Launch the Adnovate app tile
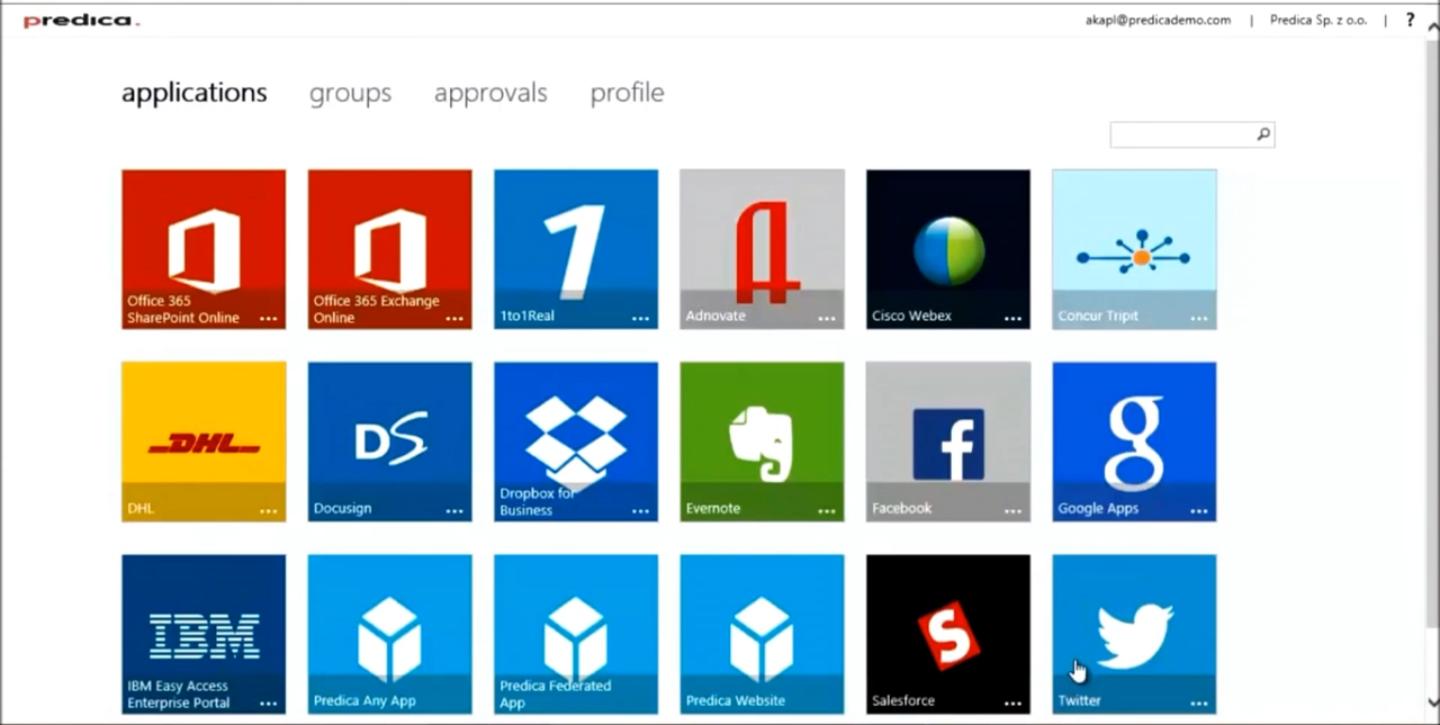The width and height of the screenshot is (1440, 725). [762, 249]
